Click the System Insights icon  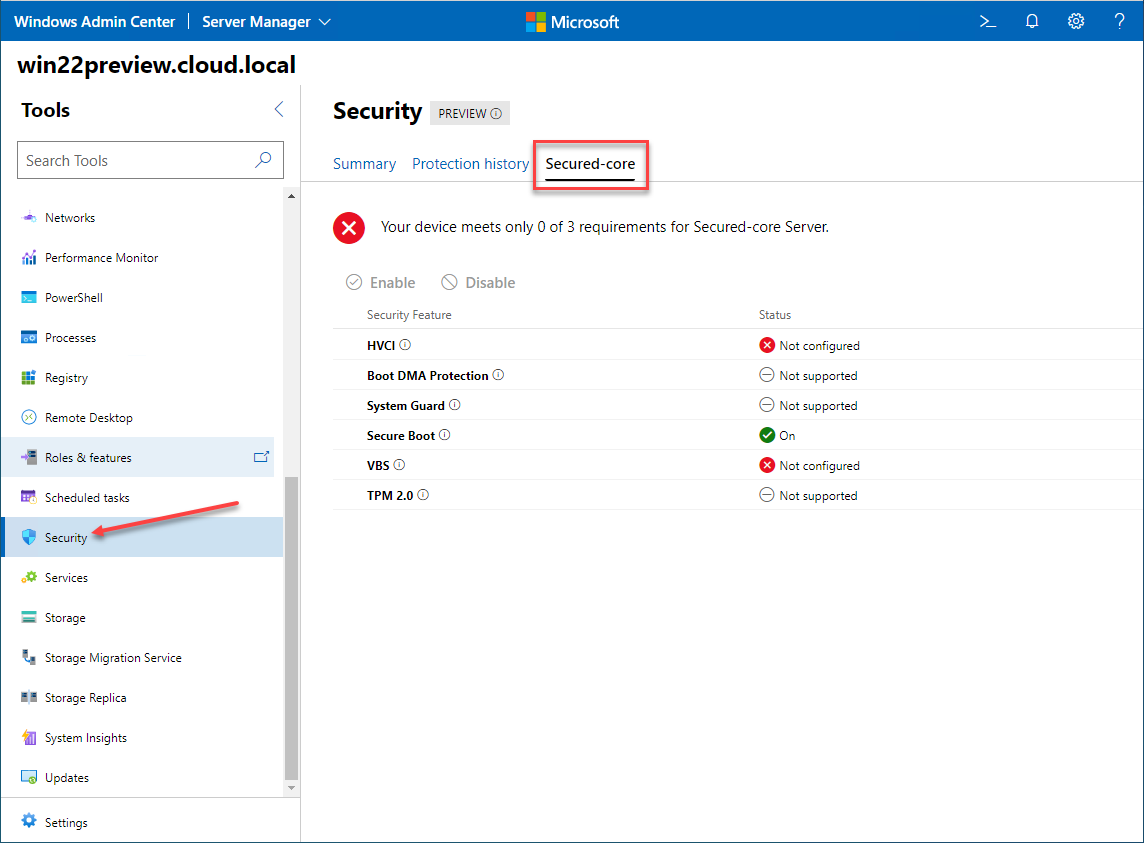[29, 738]
